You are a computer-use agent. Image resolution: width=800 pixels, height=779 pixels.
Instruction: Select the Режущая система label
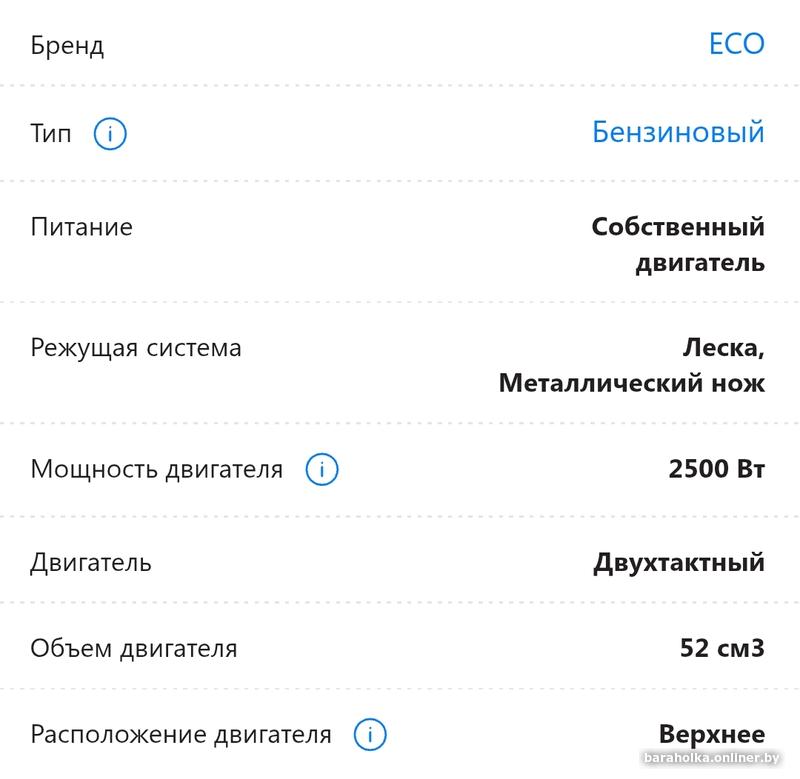pyautogui.click(x=136, y=348)
